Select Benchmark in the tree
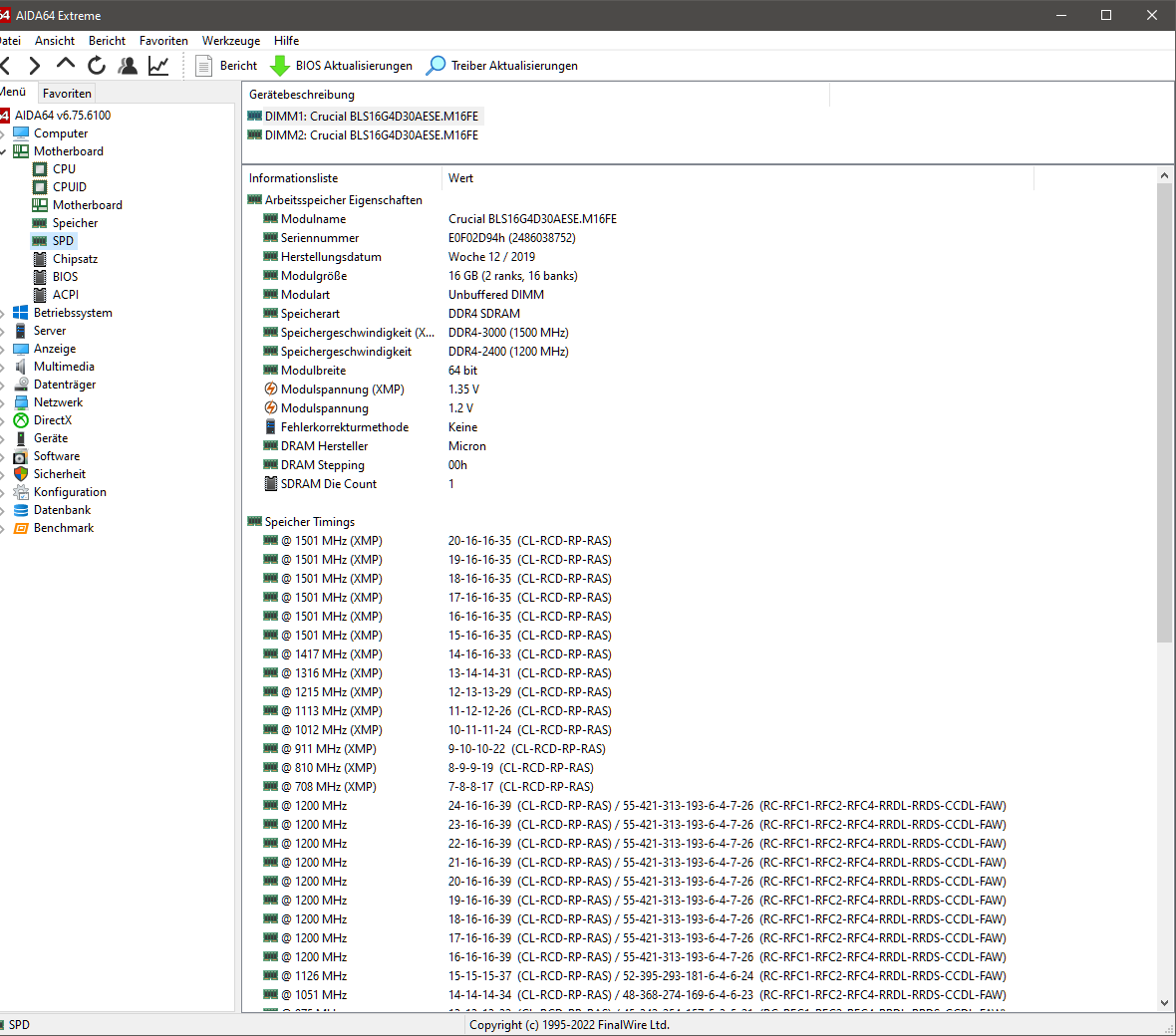 point(64,529)
